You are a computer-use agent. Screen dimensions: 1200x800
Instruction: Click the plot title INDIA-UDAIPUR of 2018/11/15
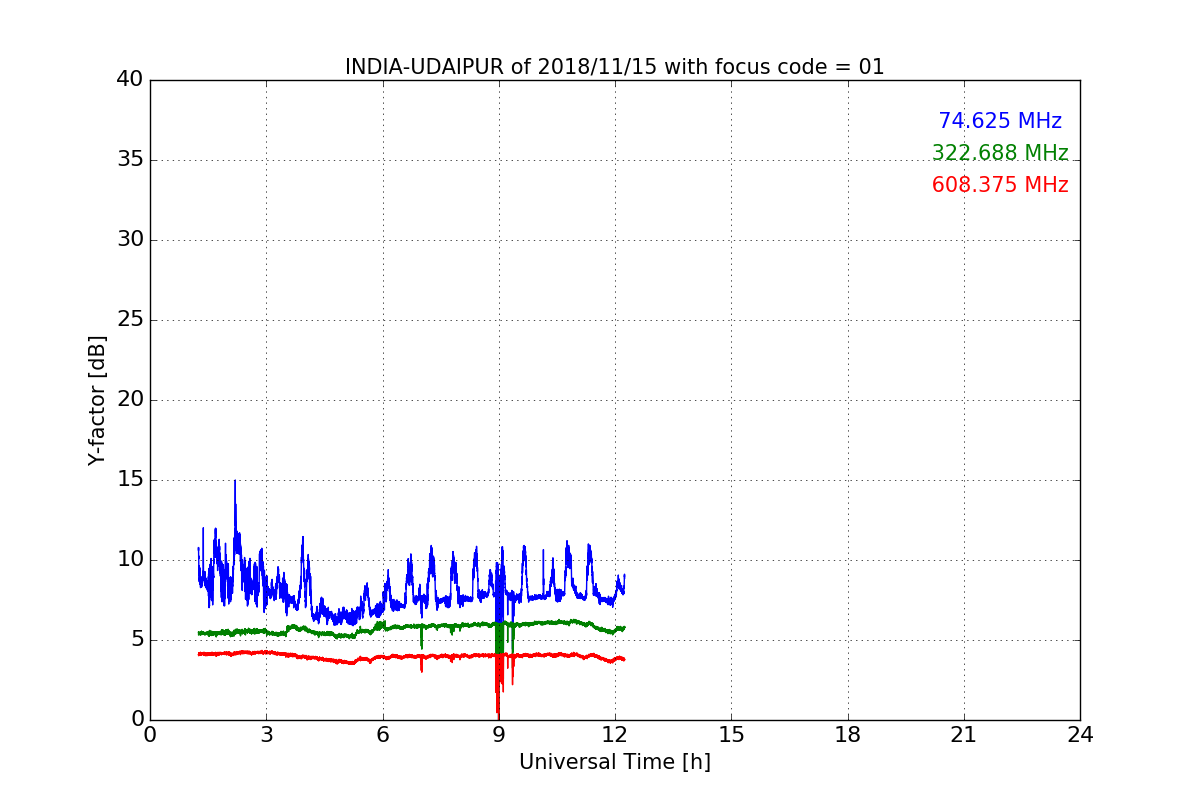coord(614,67)
